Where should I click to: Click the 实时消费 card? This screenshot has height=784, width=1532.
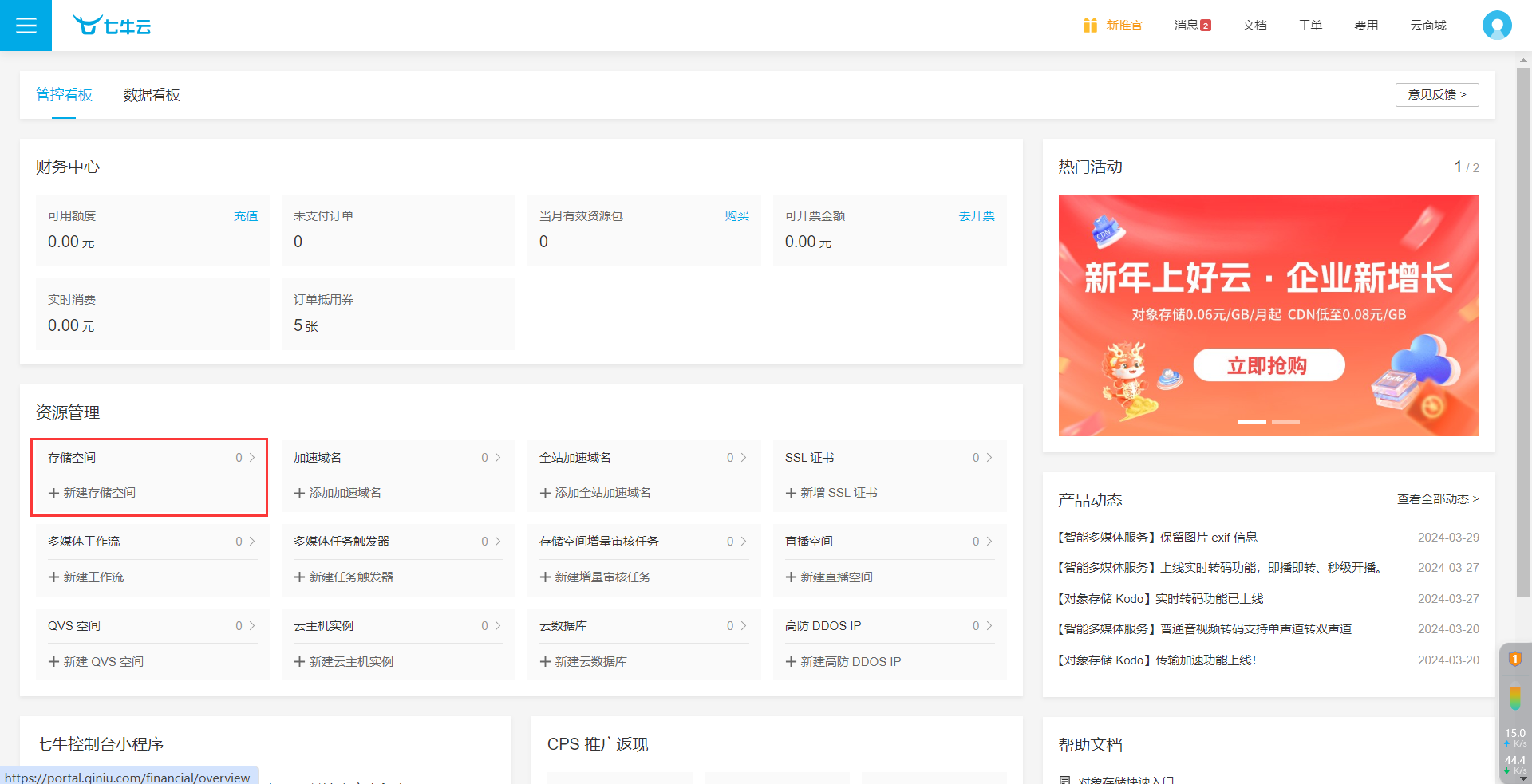[x=152, y=314]
